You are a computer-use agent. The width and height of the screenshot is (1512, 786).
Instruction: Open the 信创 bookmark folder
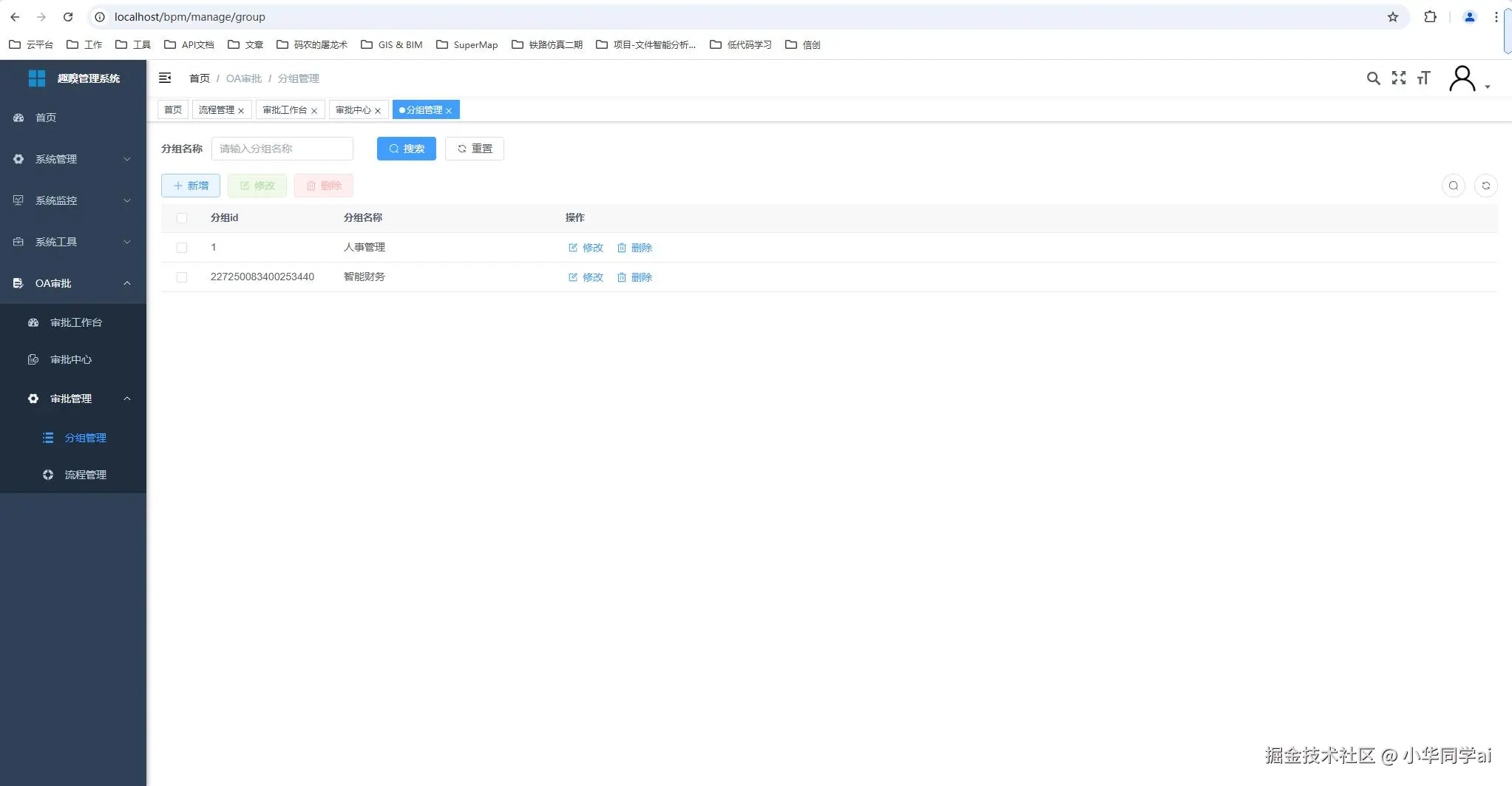coord(803,44)
